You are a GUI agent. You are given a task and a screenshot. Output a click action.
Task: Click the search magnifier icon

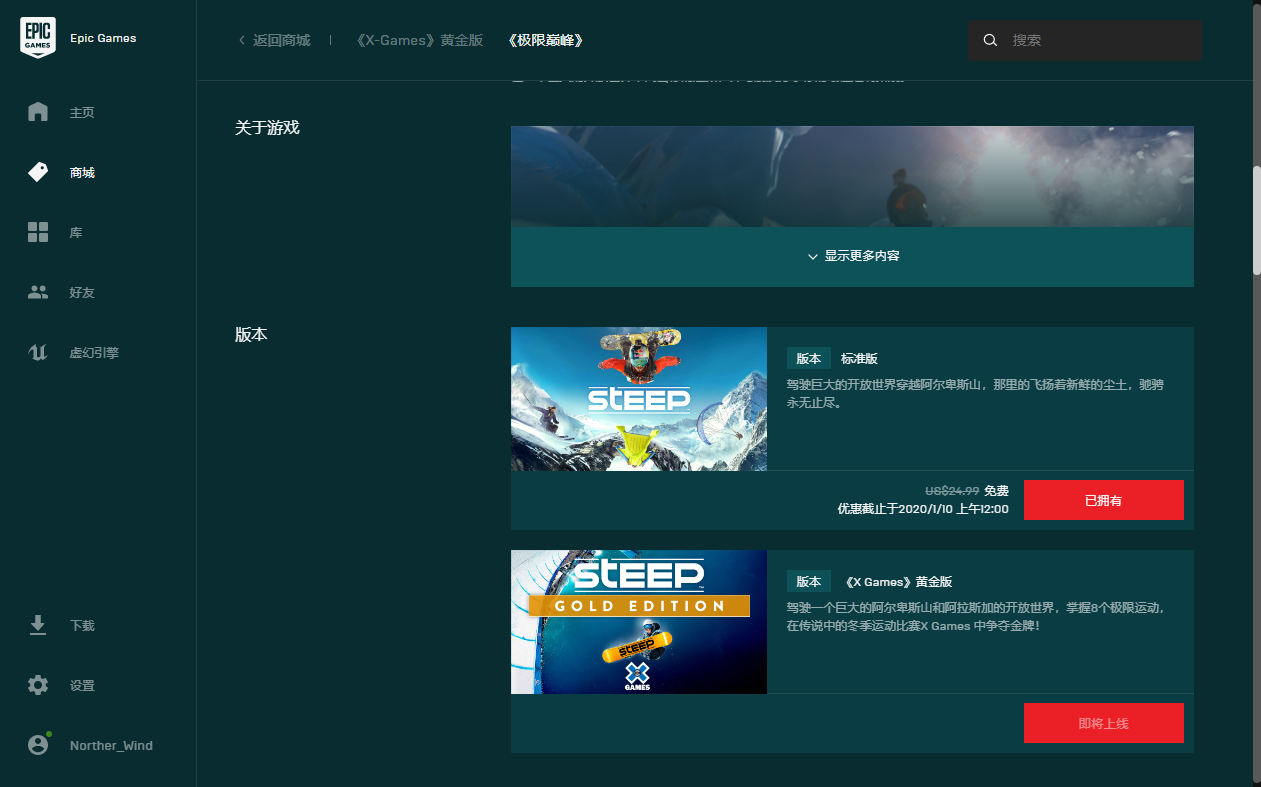[x=991, y=40]
